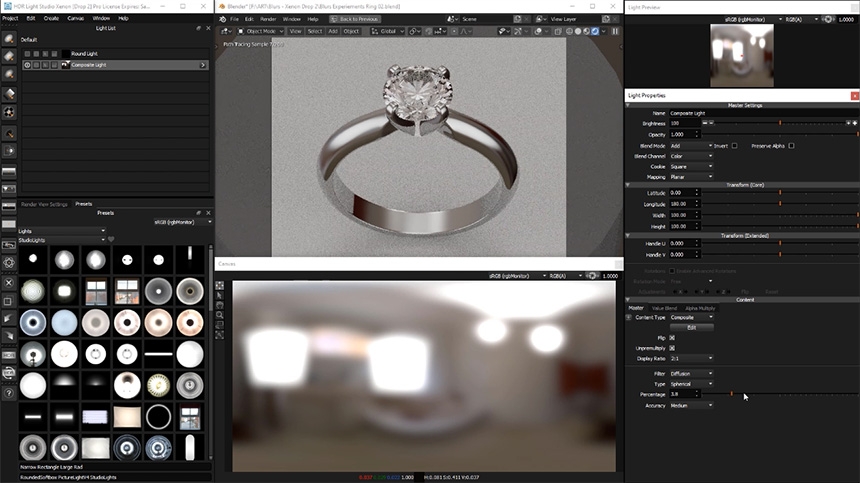
Task: Switch to wireframe viewport shading in Blender
Action: point(569,31)
